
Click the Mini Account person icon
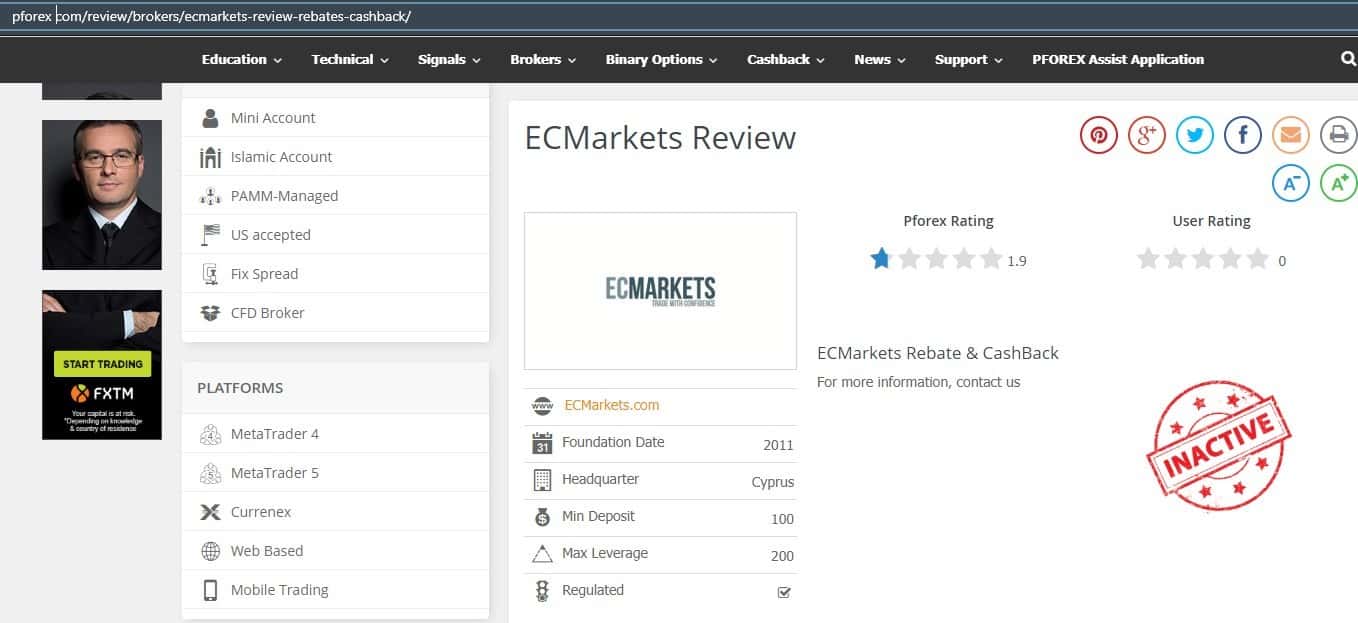pyautogui.click(x=210, y=118)
